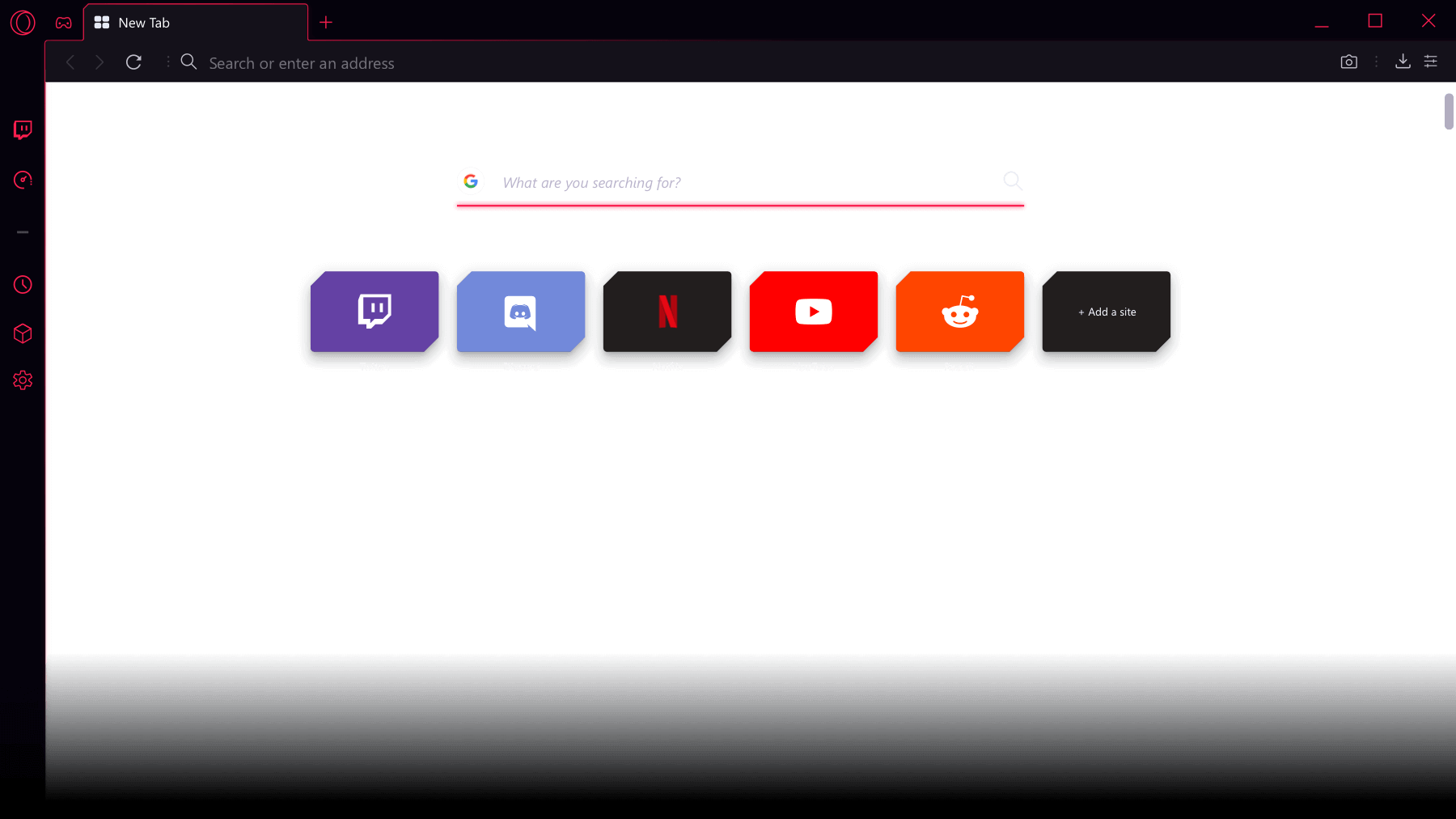Screen dimensions: 1456x819
Task: Click the vertical page scrollbar thumb
Action: tap(1449, 112)
